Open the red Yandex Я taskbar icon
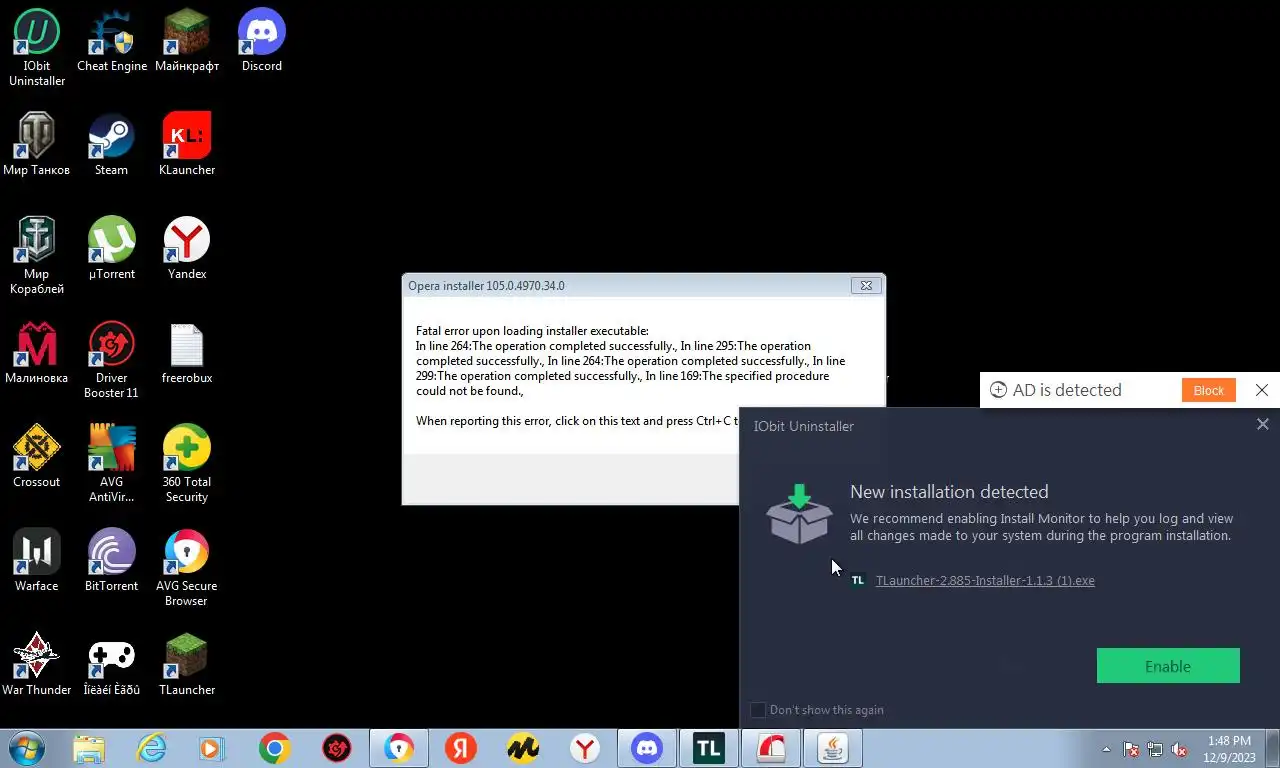This screenshot has height=768, width=1280. click(461, 748)
